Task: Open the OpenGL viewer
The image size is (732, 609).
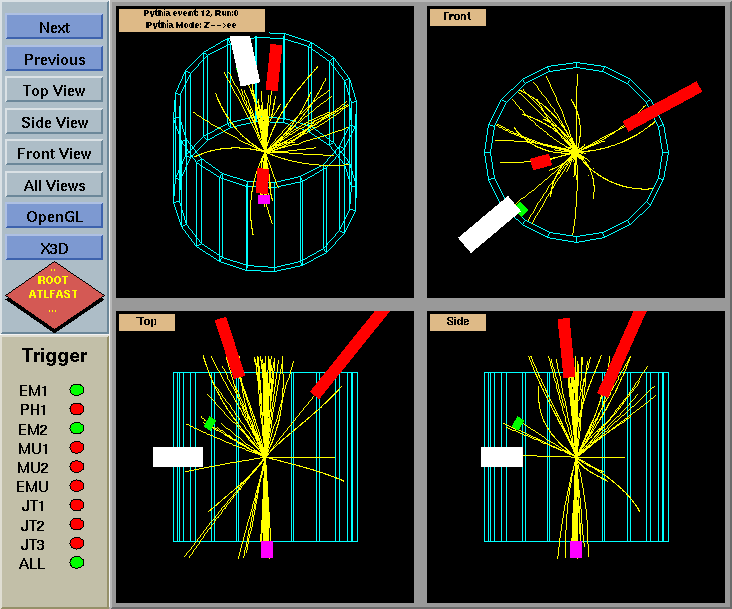Action: point(54,216)
